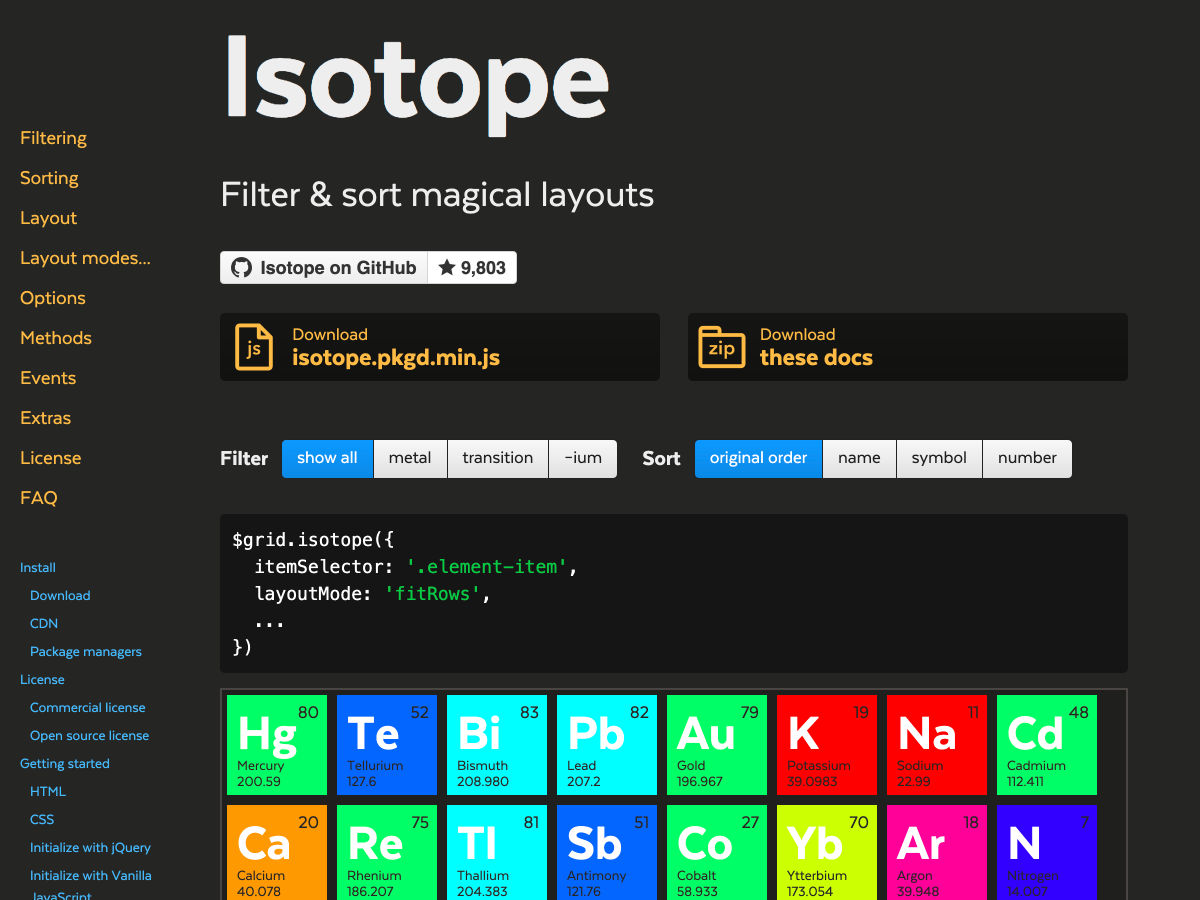Sort elements by name

(859, 458)
